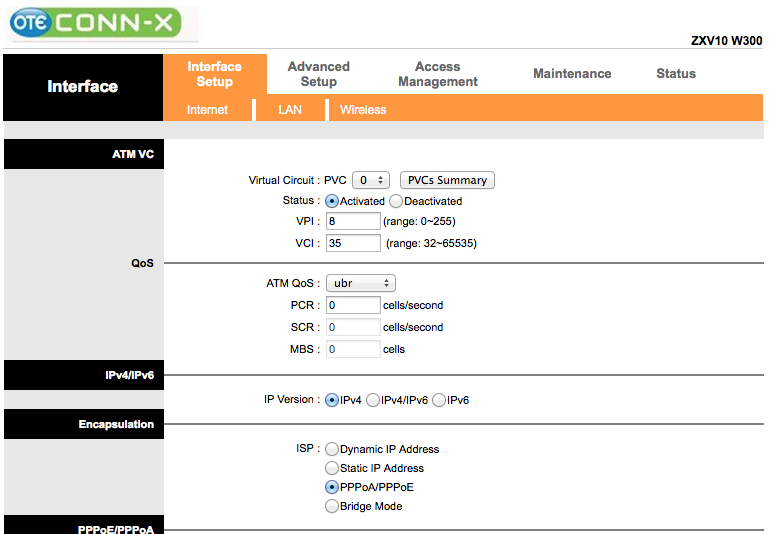
Task: Click the ATM VC section header
Action: (x=84, y=154)
